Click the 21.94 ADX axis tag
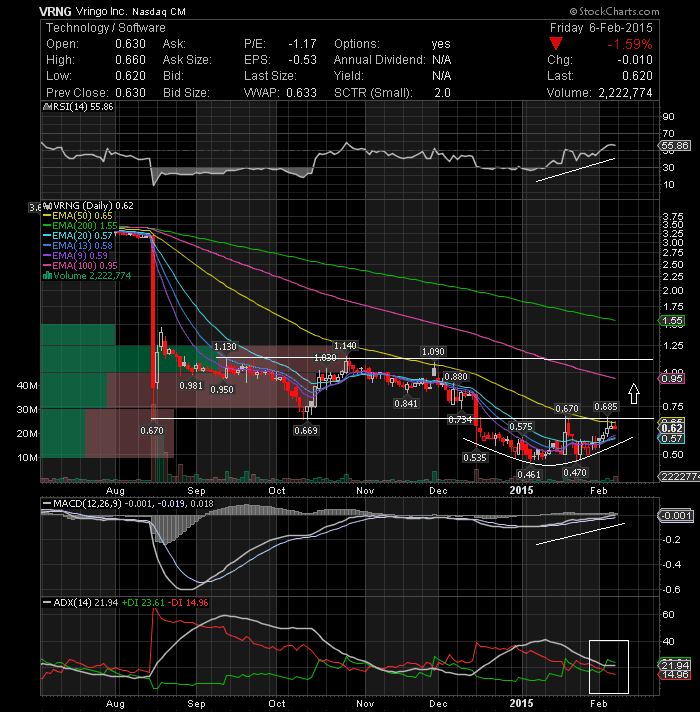Screen dimensions: 700x712 [675, 665]
